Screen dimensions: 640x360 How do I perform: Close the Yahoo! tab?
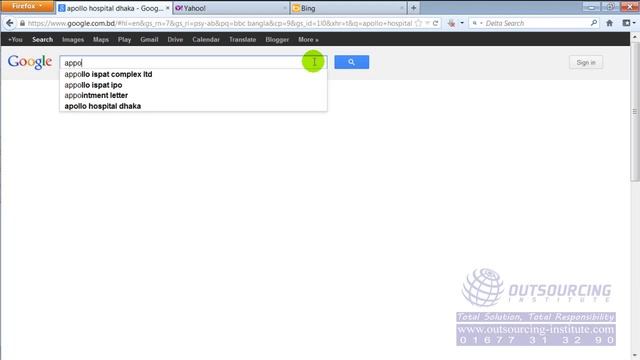tap(284, 8)
